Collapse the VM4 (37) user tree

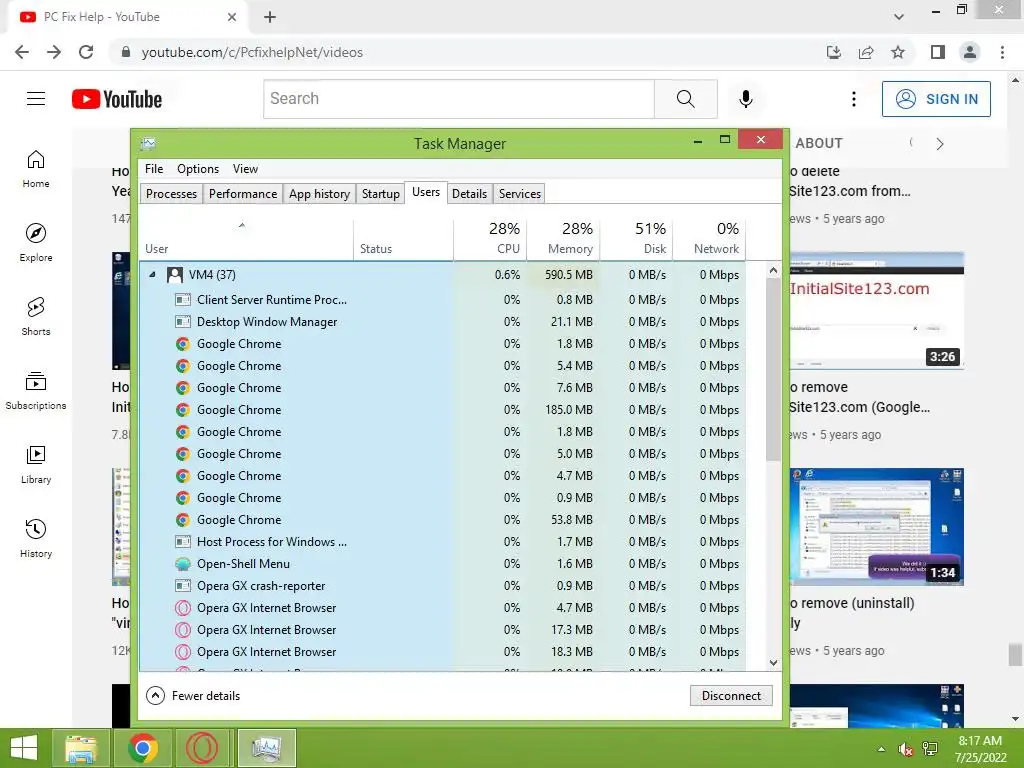(x=152, y=275)
